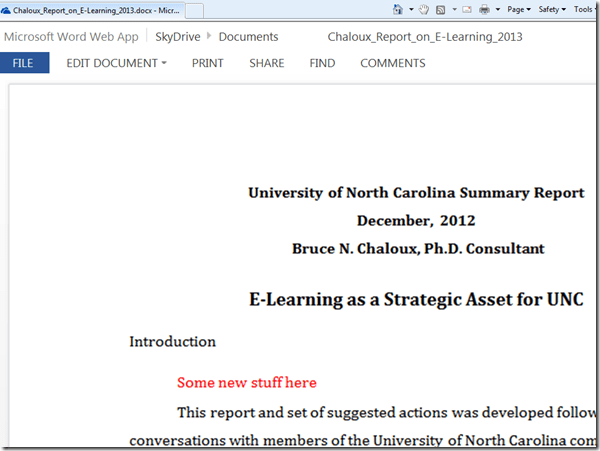Choose FIND in the command bar

[322, 63]
